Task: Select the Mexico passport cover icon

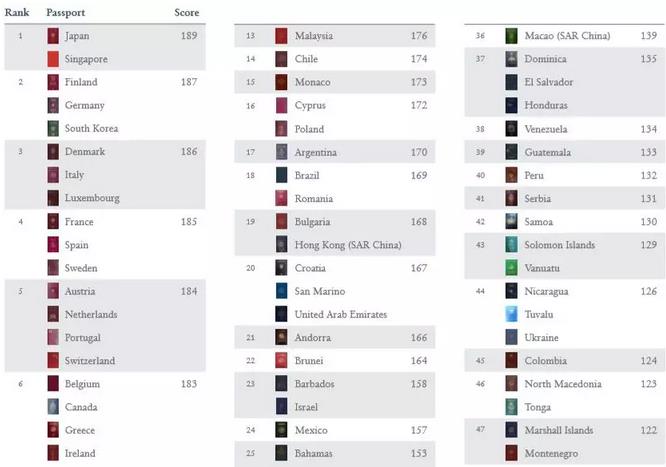Action: tap(281, 430)
